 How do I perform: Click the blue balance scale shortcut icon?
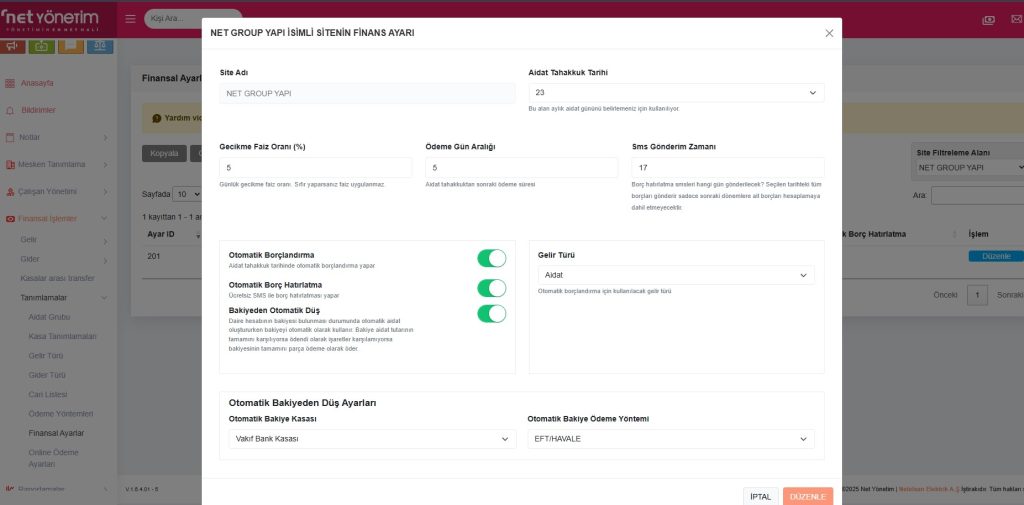click(99, 45)
